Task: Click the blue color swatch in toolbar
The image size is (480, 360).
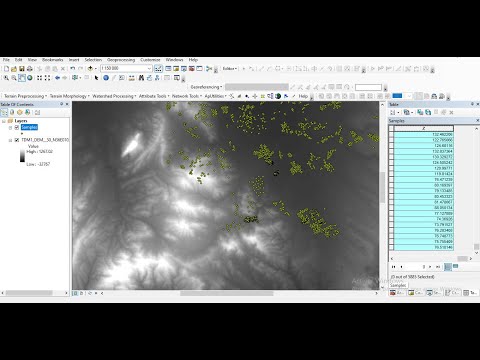Action: (x=397, y=96)
